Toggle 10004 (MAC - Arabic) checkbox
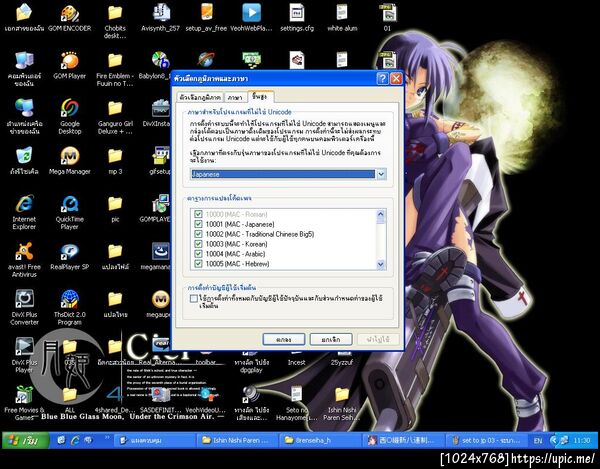Viewport: 600px width, 469px height. 198,254
